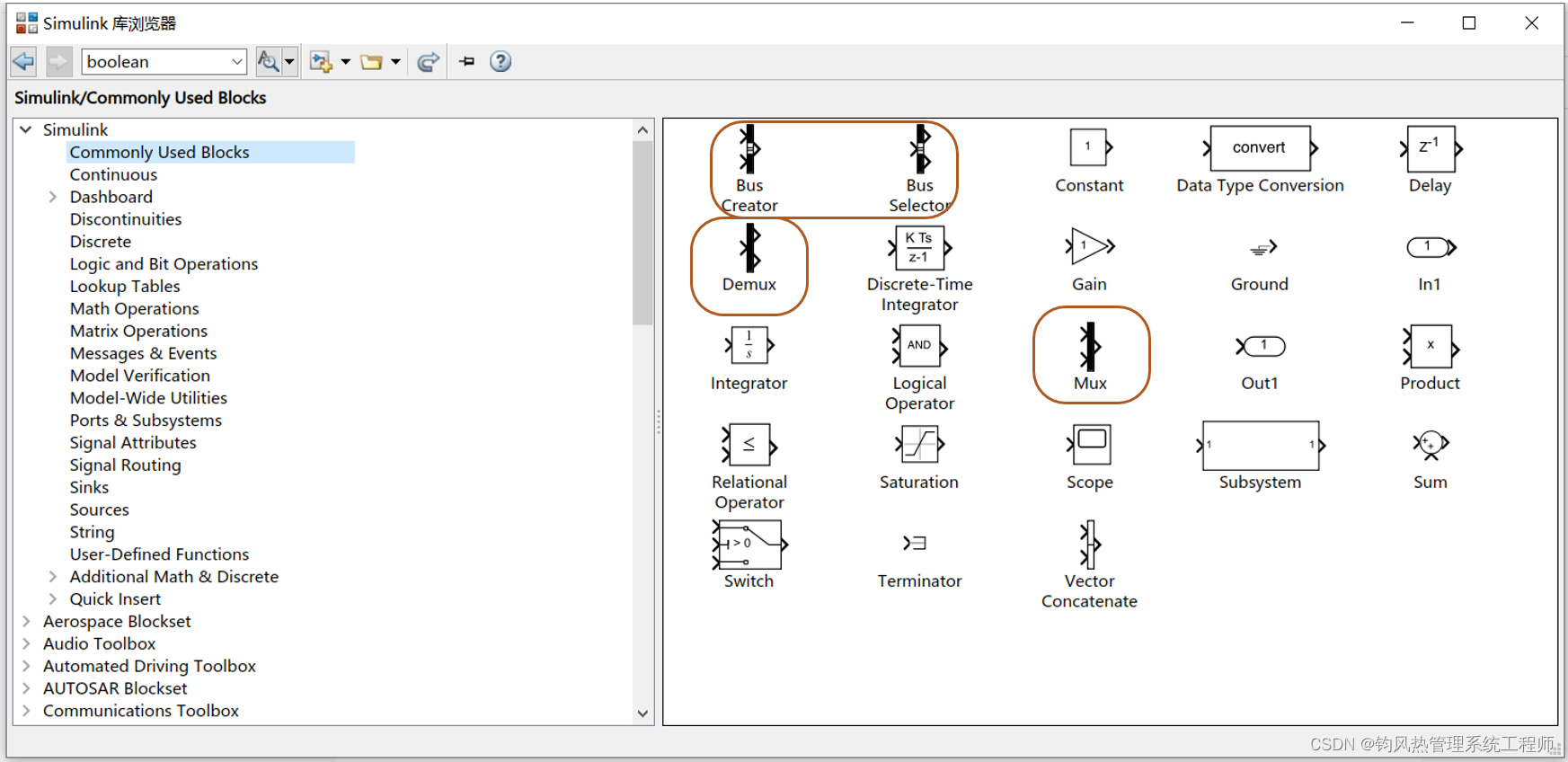
Task: Select the Ground block icon
Action: [x=1263, y=248]
